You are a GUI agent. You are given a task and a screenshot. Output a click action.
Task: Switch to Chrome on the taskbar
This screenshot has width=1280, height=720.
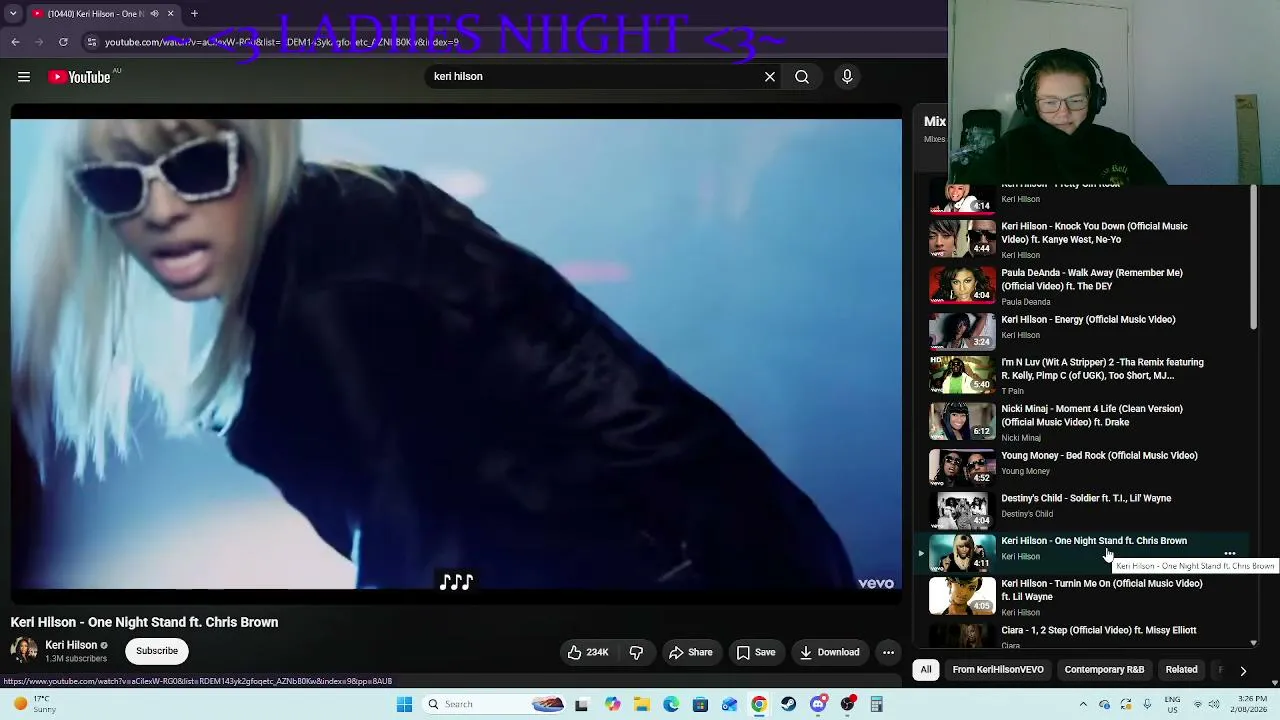[x=759, y=705]
